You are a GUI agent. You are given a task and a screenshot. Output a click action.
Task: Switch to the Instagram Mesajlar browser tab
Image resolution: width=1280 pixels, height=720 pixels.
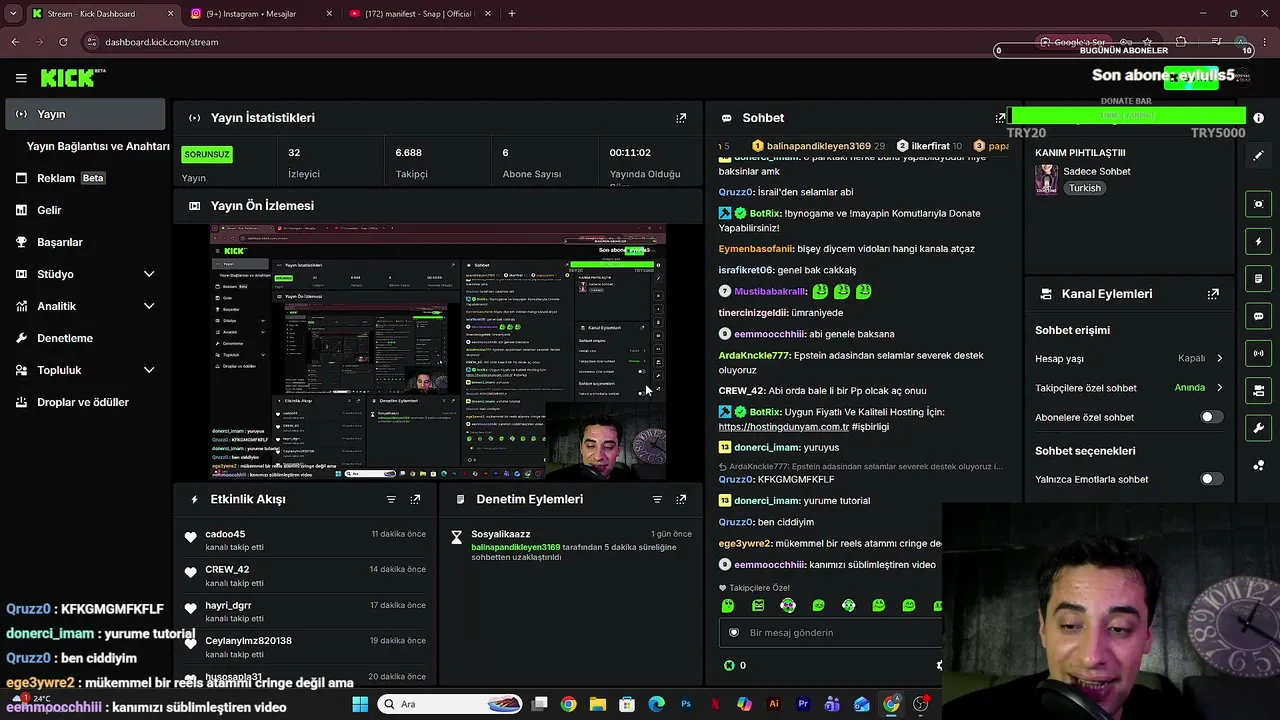tap(262, 14)
